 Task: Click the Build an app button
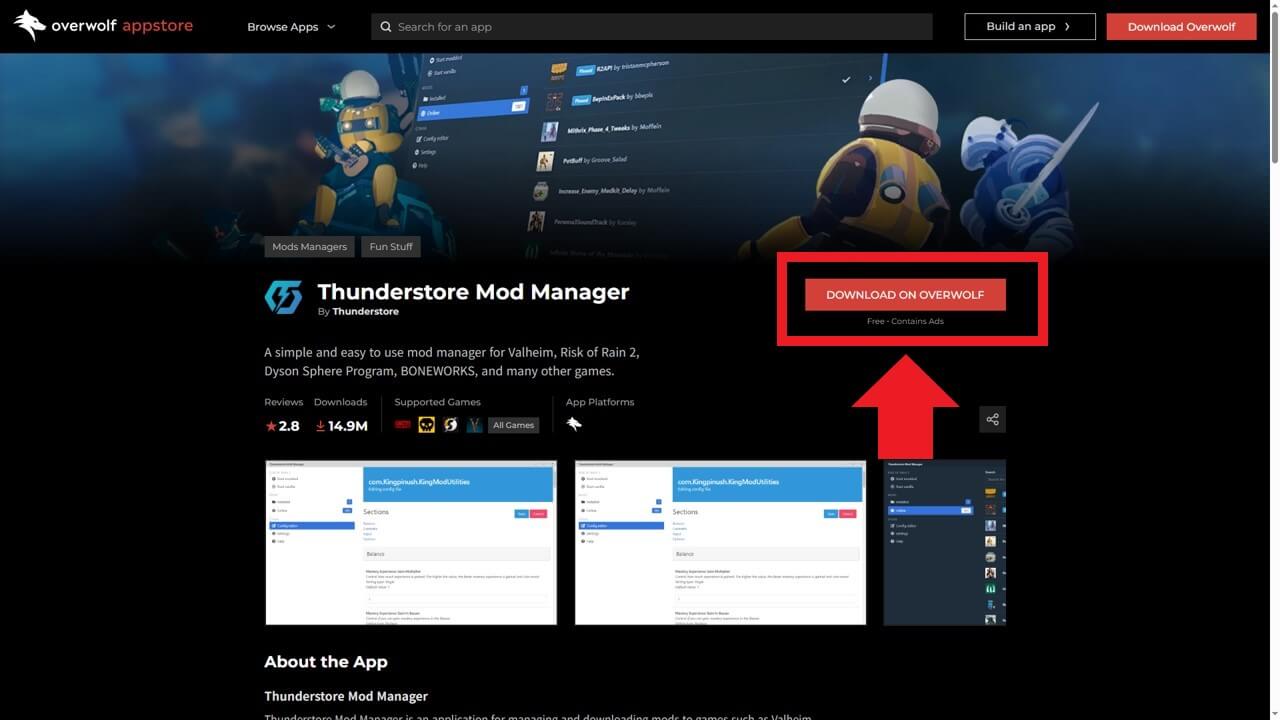1030,26
